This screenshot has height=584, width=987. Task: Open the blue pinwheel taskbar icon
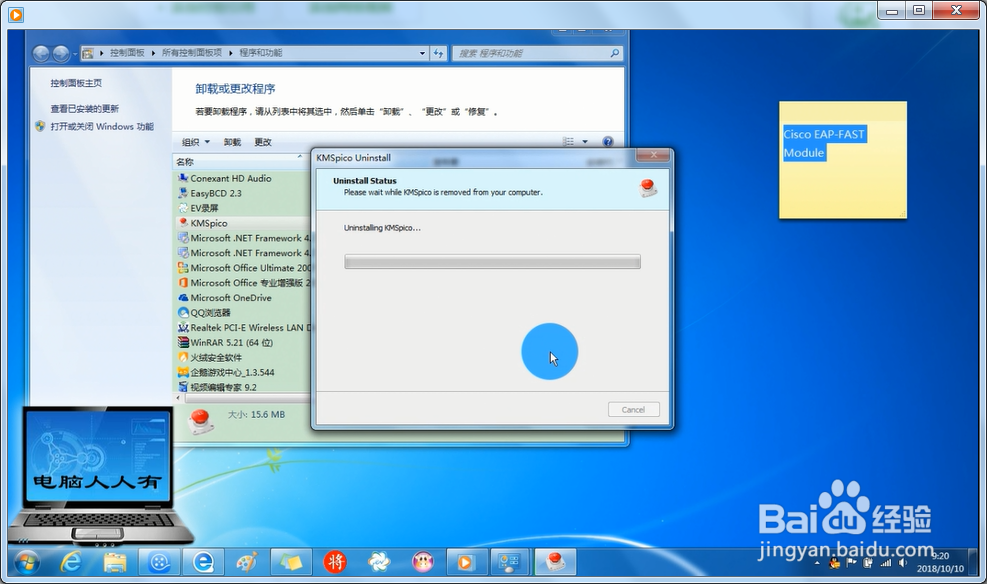coord(379,562)
